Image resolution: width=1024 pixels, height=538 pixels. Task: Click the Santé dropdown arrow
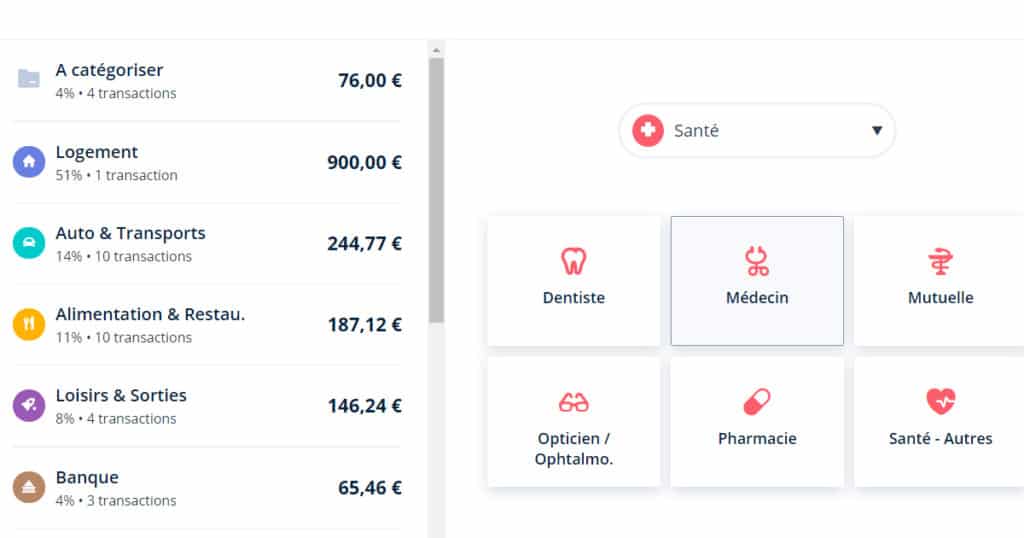(x=877, y=130)
